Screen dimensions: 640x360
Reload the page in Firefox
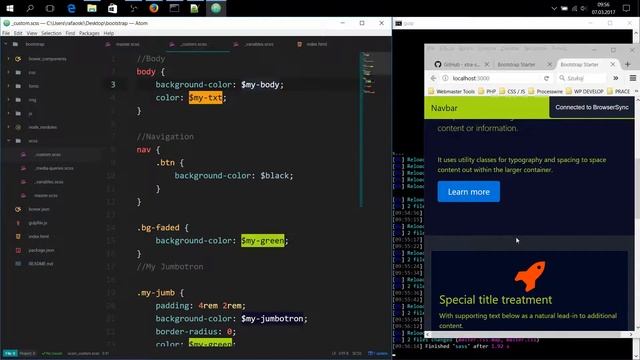[547, 78]
